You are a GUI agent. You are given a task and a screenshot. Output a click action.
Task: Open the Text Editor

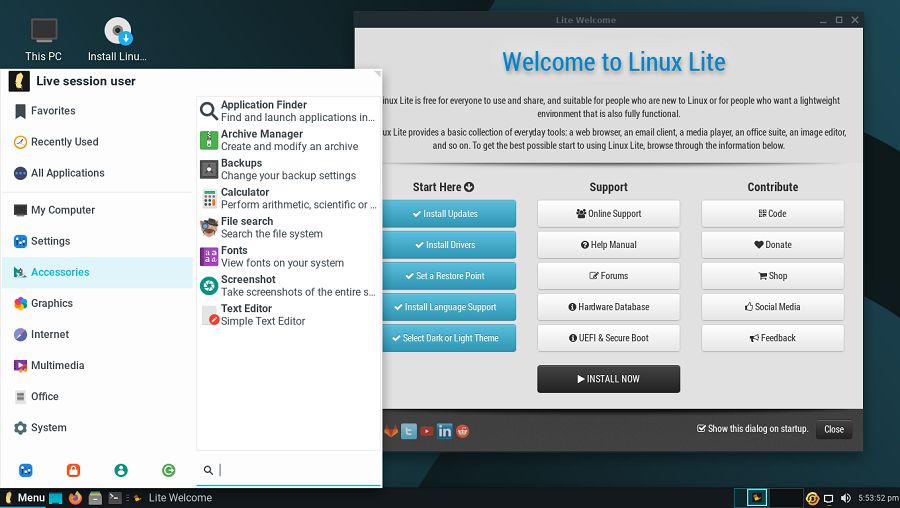(x=288, y=315)
